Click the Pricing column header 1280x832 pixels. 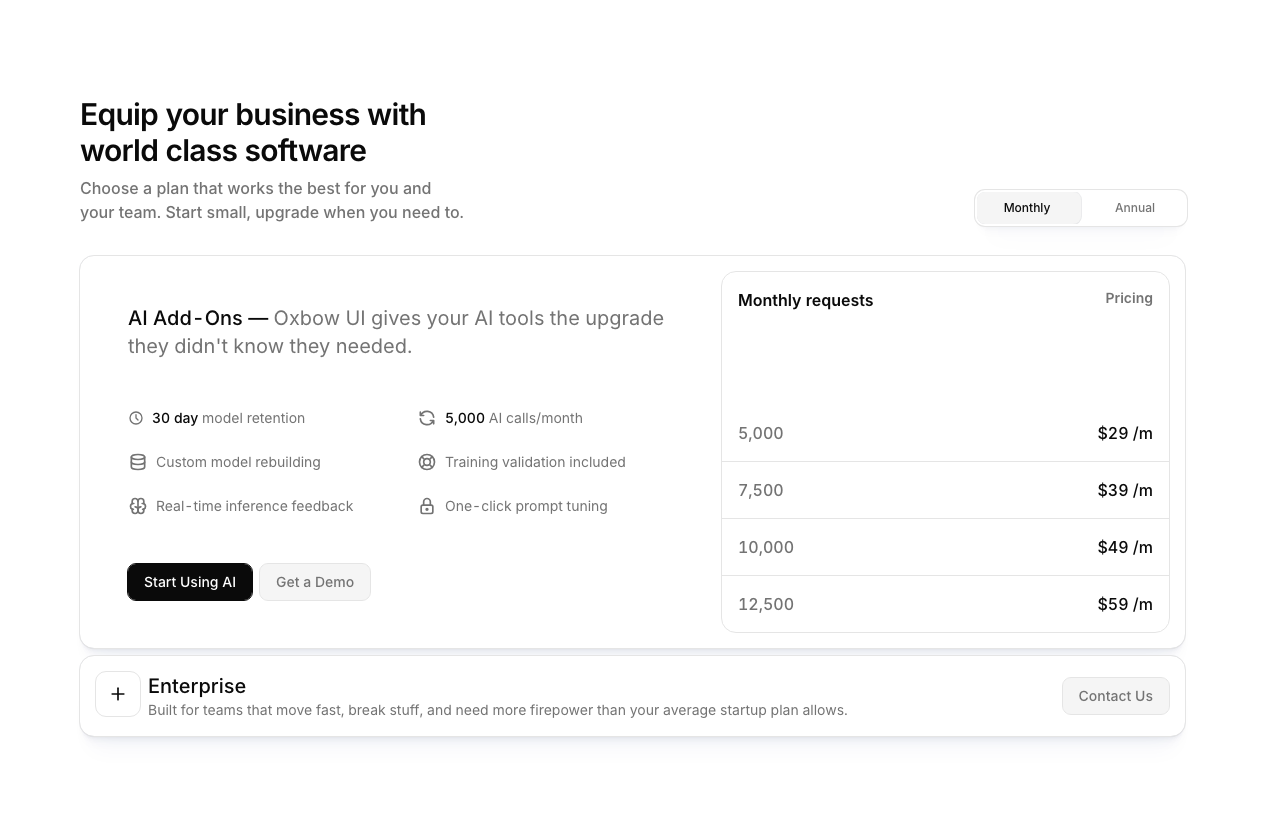1128,298
